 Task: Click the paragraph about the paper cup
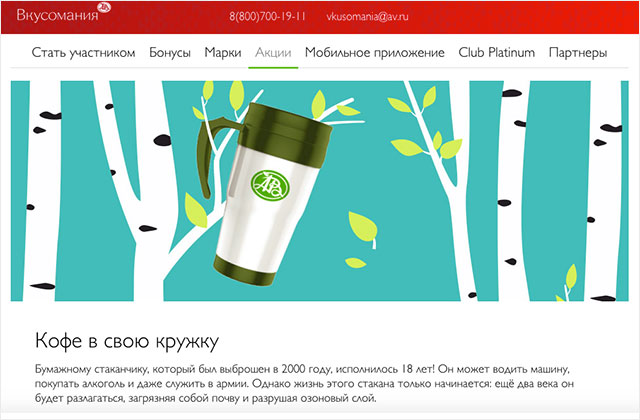click(x=304, y=384)
